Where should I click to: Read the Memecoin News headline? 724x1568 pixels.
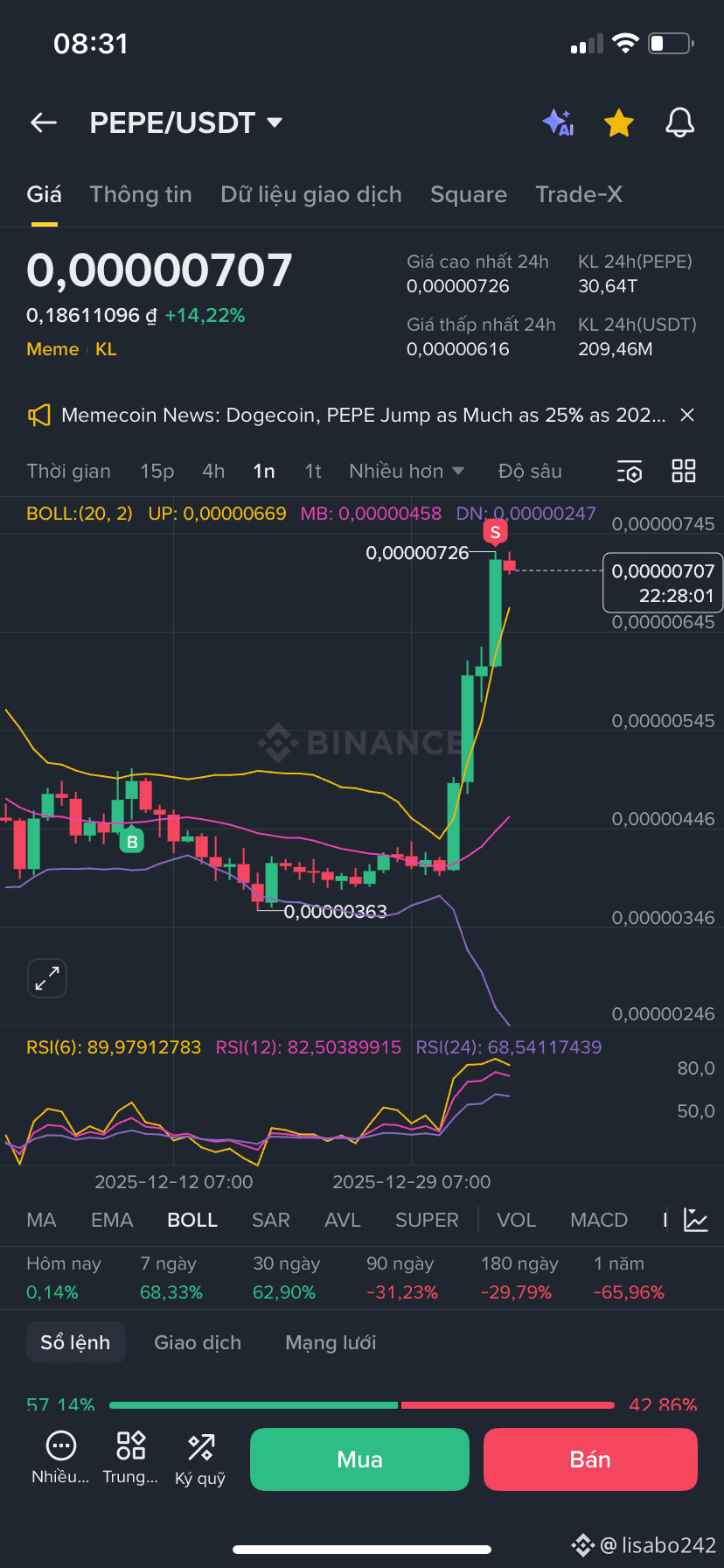pos(364,415)
